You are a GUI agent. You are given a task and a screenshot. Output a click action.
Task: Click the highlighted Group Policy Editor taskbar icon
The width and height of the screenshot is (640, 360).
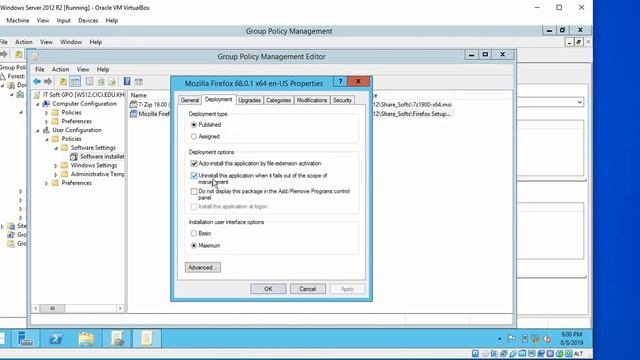pos(147,338)
